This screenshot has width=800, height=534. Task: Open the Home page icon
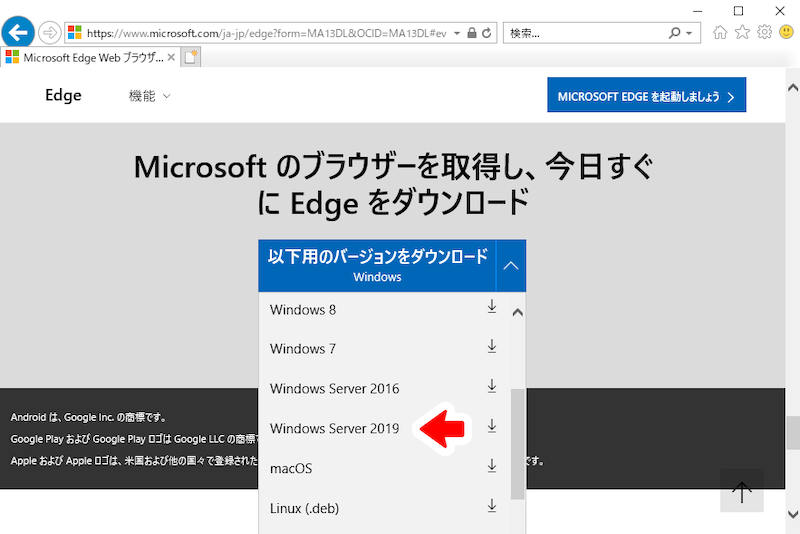[x=720, y=33]
